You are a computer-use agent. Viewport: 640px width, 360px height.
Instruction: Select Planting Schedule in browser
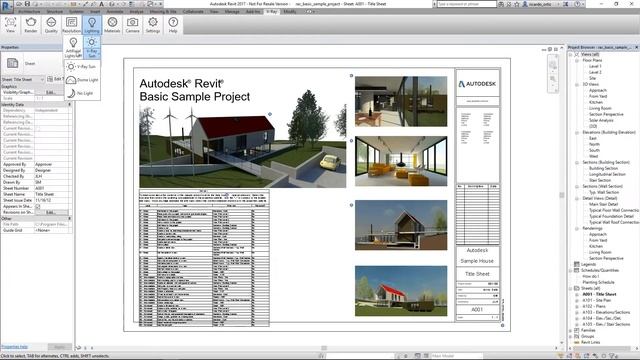598,282
